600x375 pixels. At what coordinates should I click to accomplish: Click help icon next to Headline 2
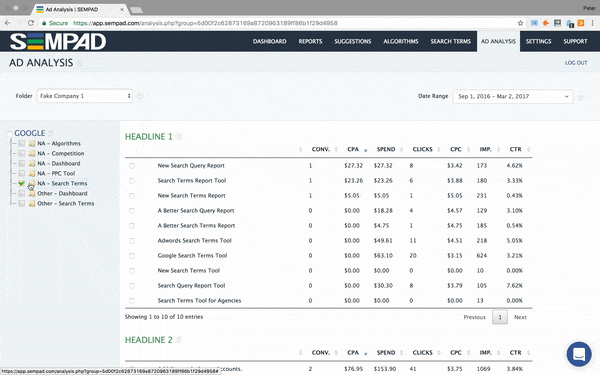coord(179,340)
